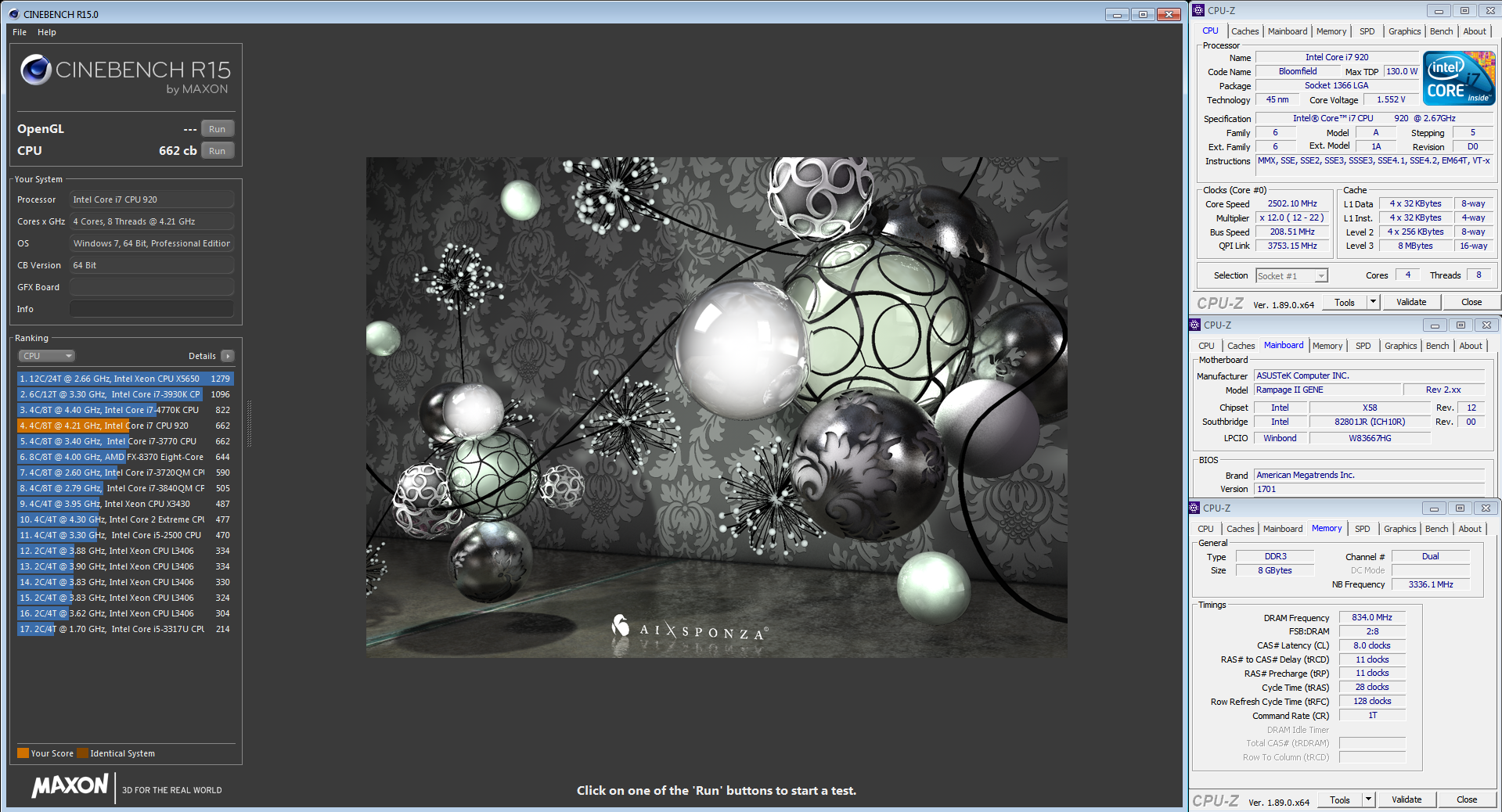1502x812 pixels.
Task: Click orange Your Score legend swatch
Action: (x=23, y=753)
